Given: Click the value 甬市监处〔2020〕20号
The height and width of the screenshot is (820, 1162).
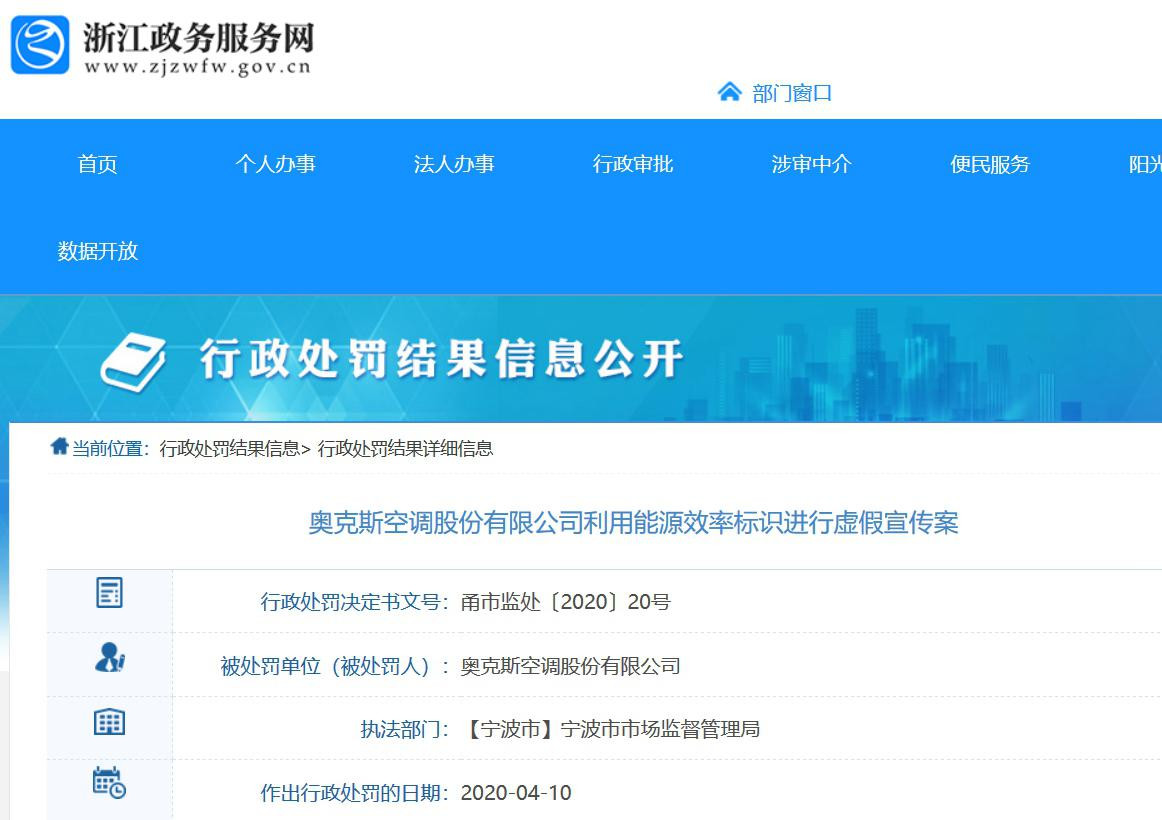Looking at the screenshot, I should (x=565, y=601).
